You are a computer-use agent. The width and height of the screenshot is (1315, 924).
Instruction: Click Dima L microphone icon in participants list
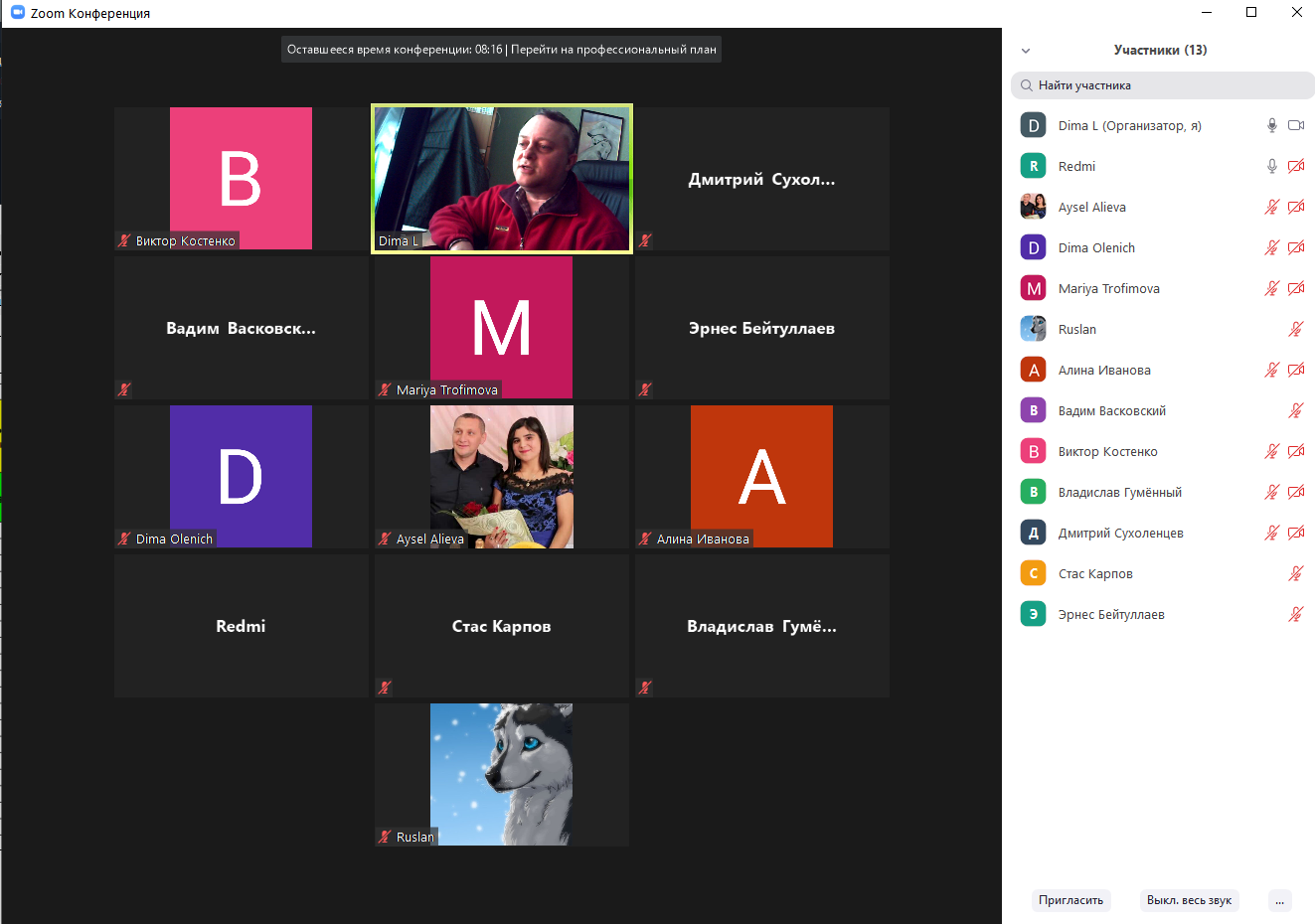1271,125
